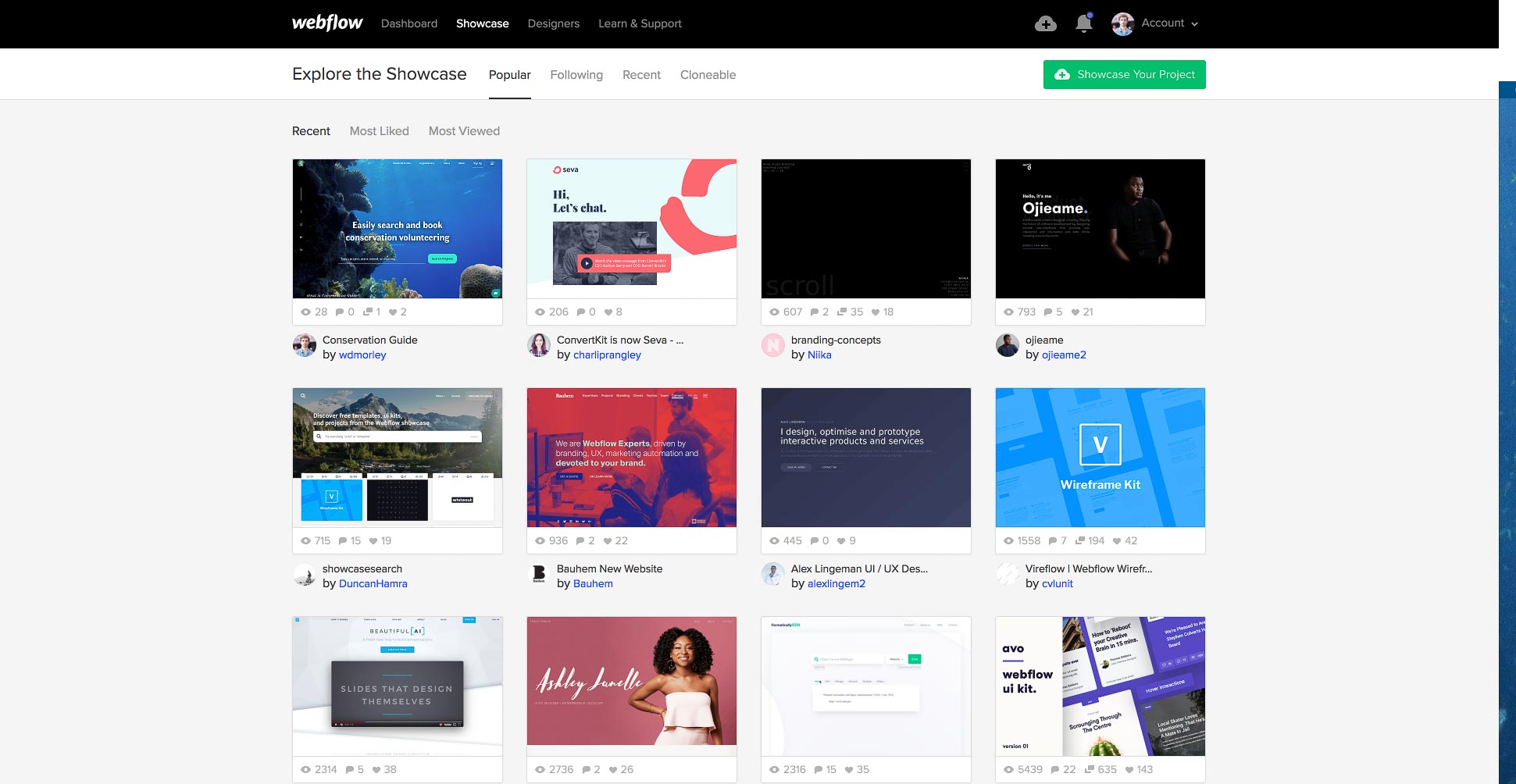Screen dimensions: 1516x784
Task: Click ojieame2's avatar image
Action: point(1008,345)
